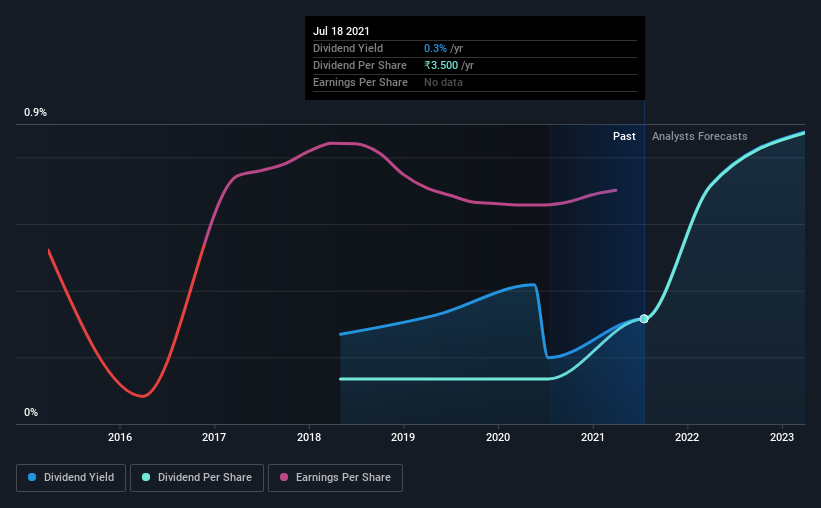Select the 2016 x-axis label
821x508 pixels.
click(x=120, y=437)
